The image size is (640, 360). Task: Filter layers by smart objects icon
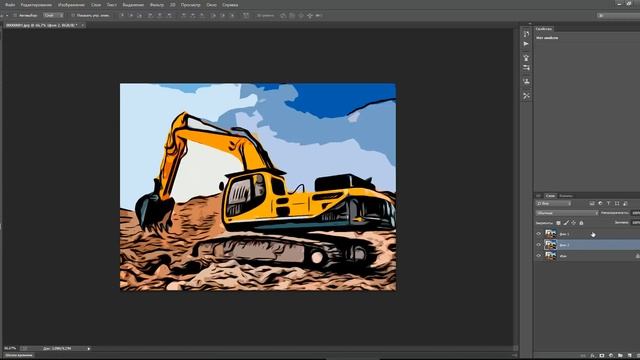click(625, 203)
